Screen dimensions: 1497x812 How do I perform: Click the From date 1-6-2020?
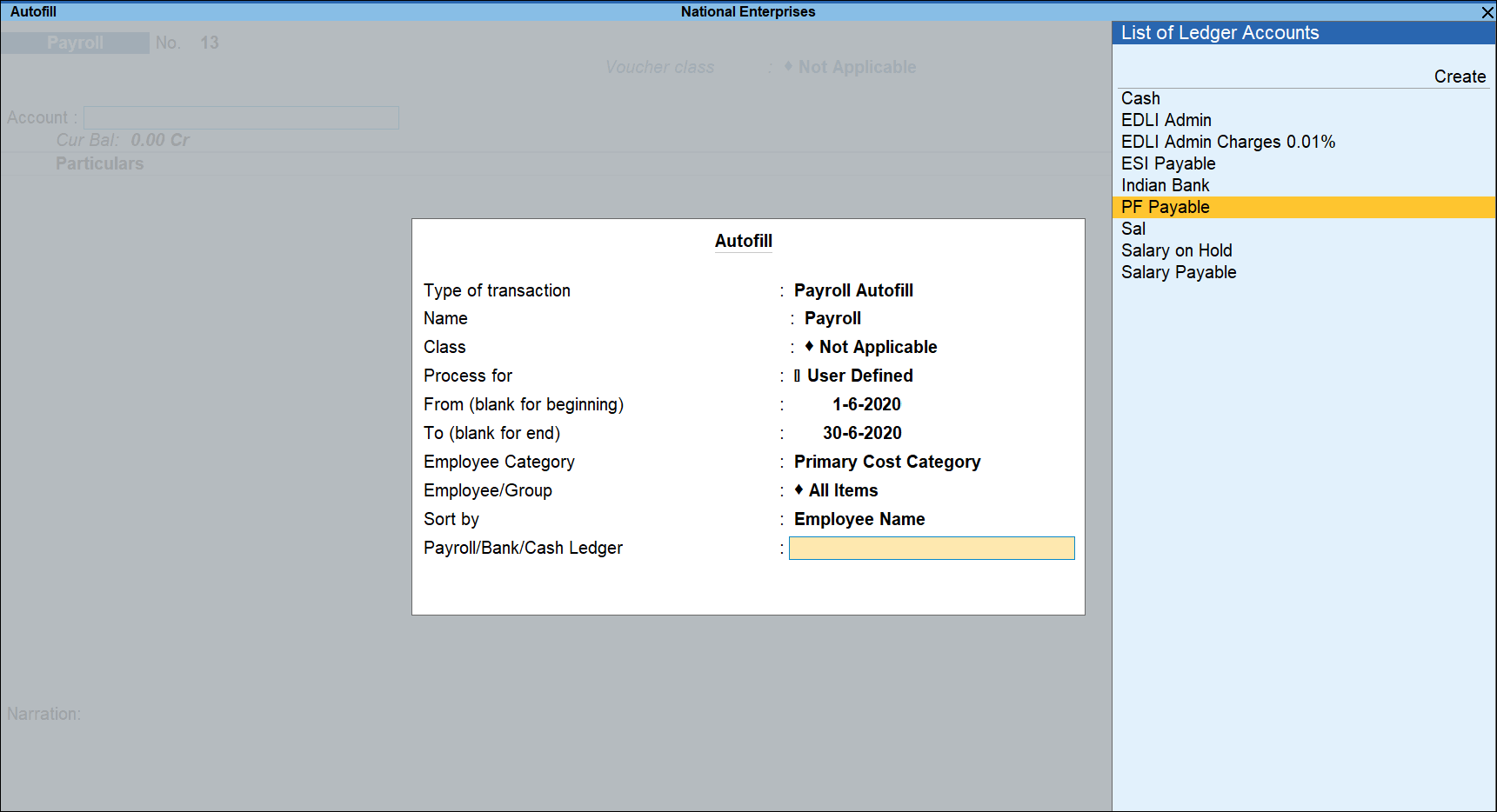[866, 404]
